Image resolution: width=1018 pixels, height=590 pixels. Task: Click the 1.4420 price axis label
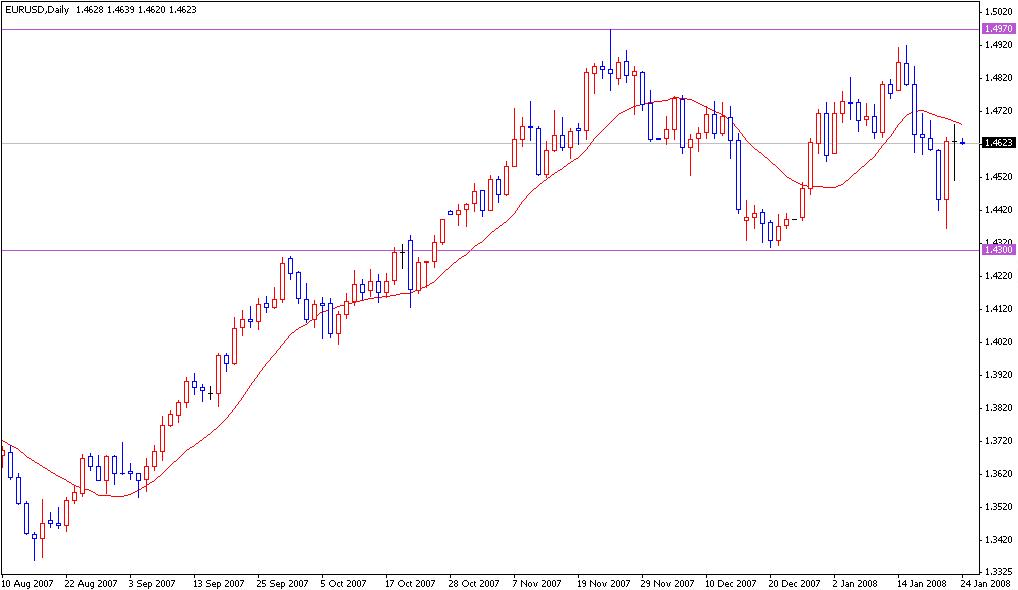[999, 210]
